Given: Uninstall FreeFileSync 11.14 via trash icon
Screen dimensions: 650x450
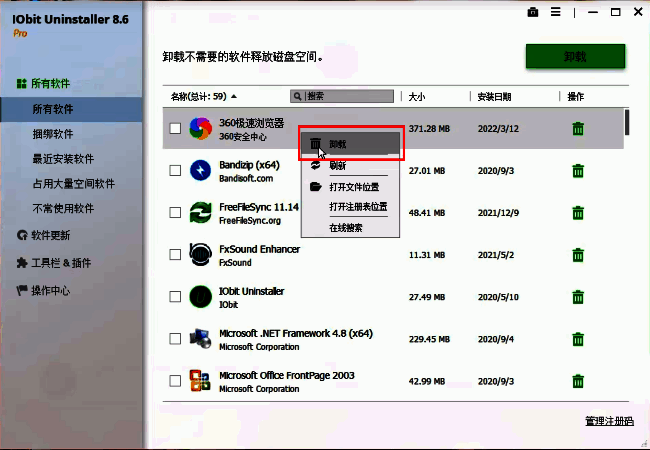Looking at the screenshot, I should coord(578,213).
